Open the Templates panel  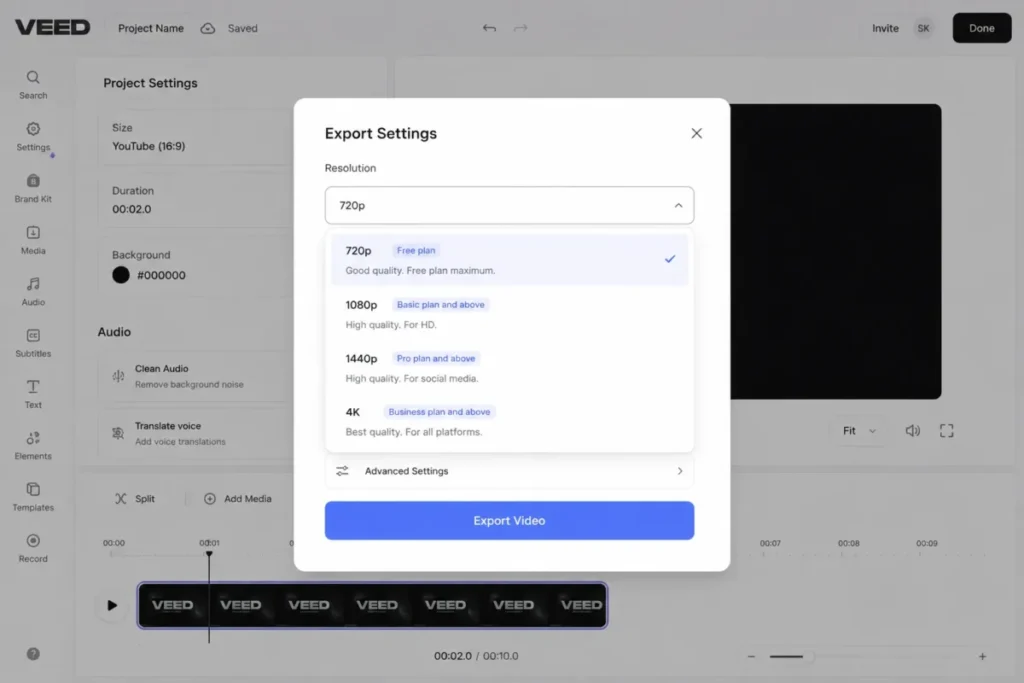(x=33, y=497)
